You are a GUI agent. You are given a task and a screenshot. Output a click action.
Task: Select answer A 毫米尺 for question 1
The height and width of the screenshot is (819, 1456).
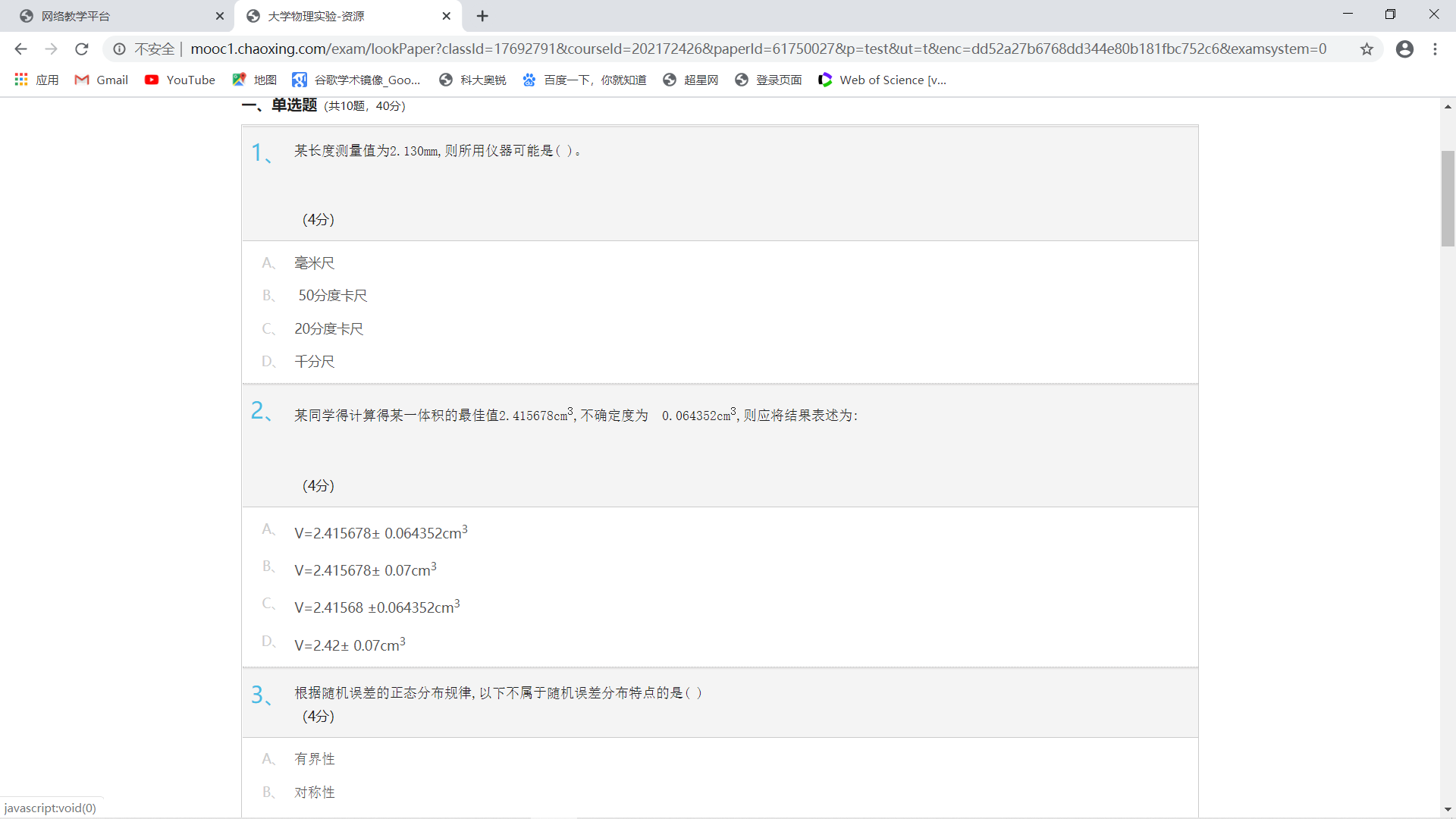pos(314,263)
